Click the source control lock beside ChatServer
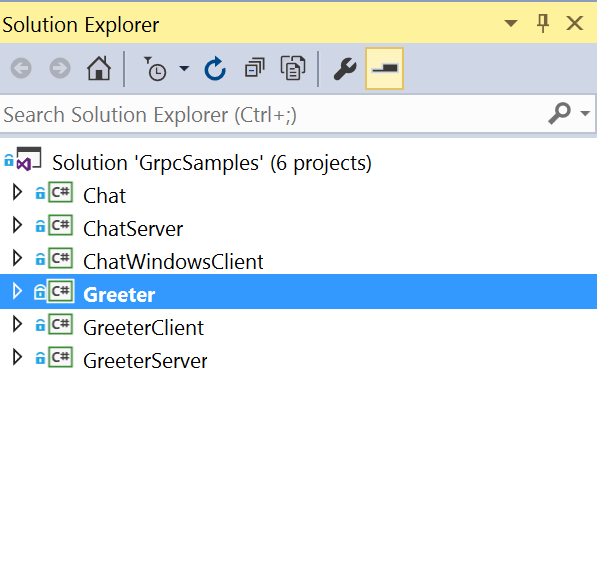597x561 pixels. [40, 226]
